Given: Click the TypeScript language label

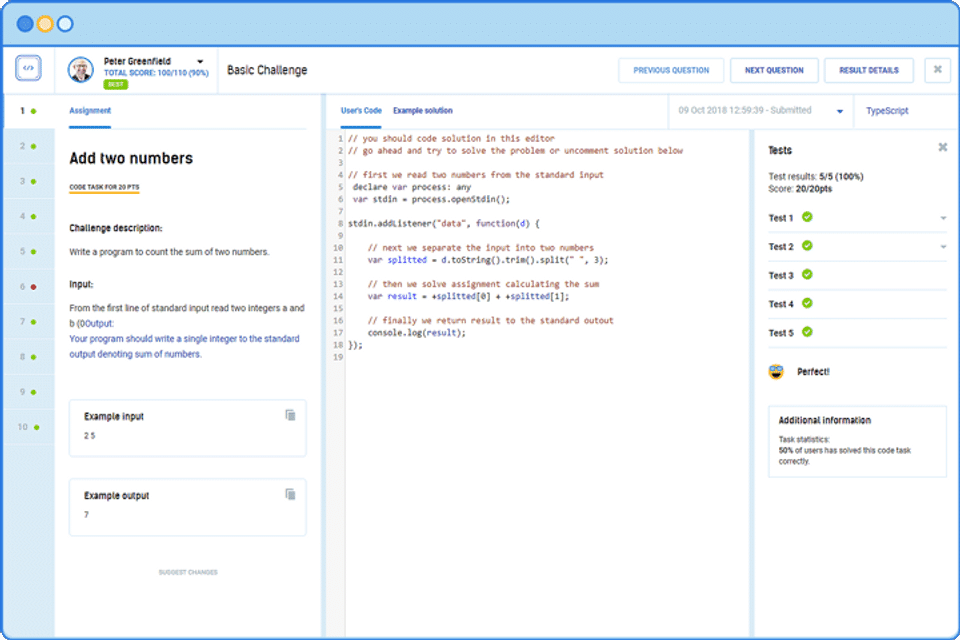Looking at the screenshot, I should pyautogui.click(x=887, y=111).
